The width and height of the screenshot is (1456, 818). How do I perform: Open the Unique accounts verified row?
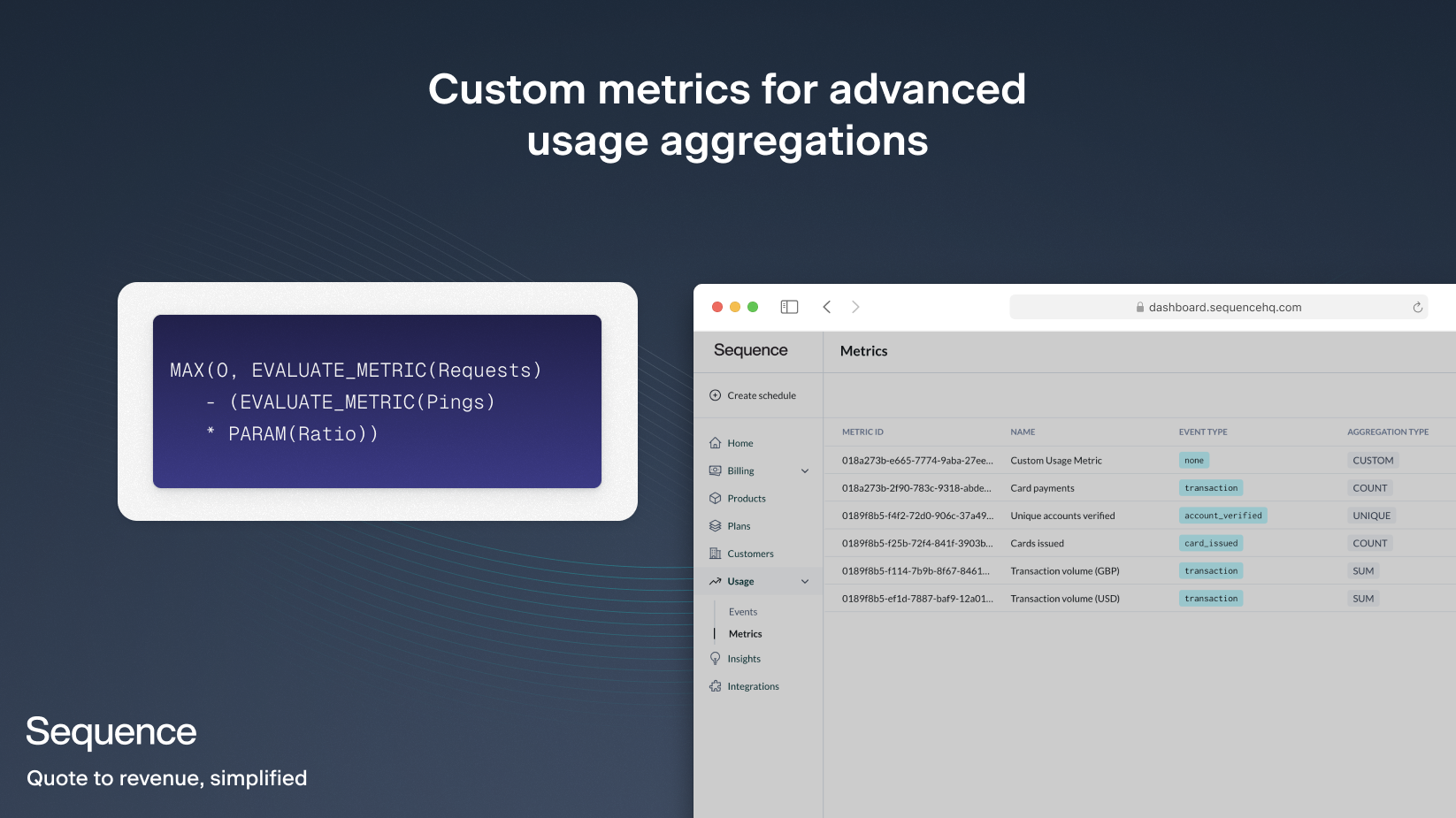1140,516
